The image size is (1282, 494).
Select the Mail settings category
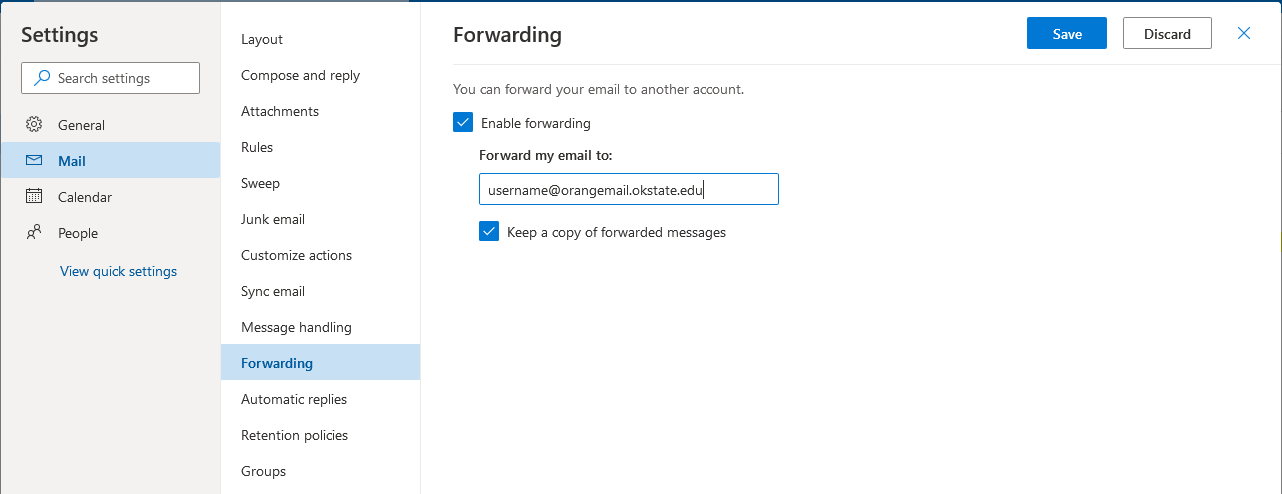pos(110,161)
